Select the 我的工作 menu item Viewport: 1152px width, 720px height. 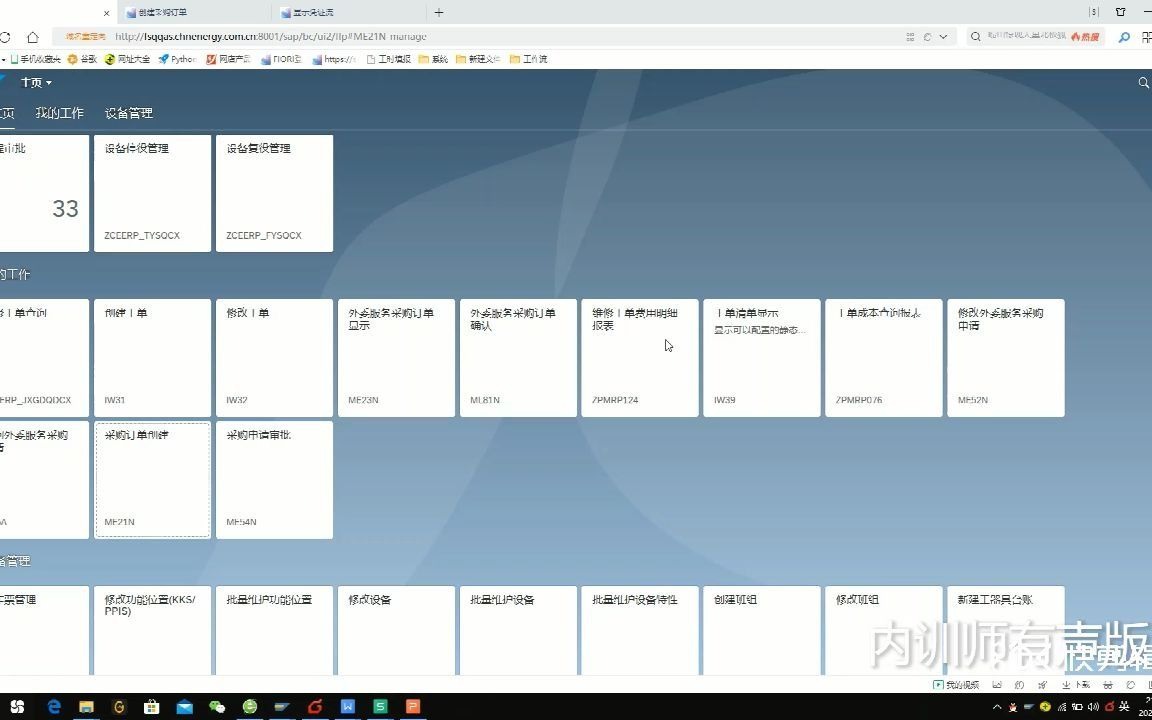point(59,112)
